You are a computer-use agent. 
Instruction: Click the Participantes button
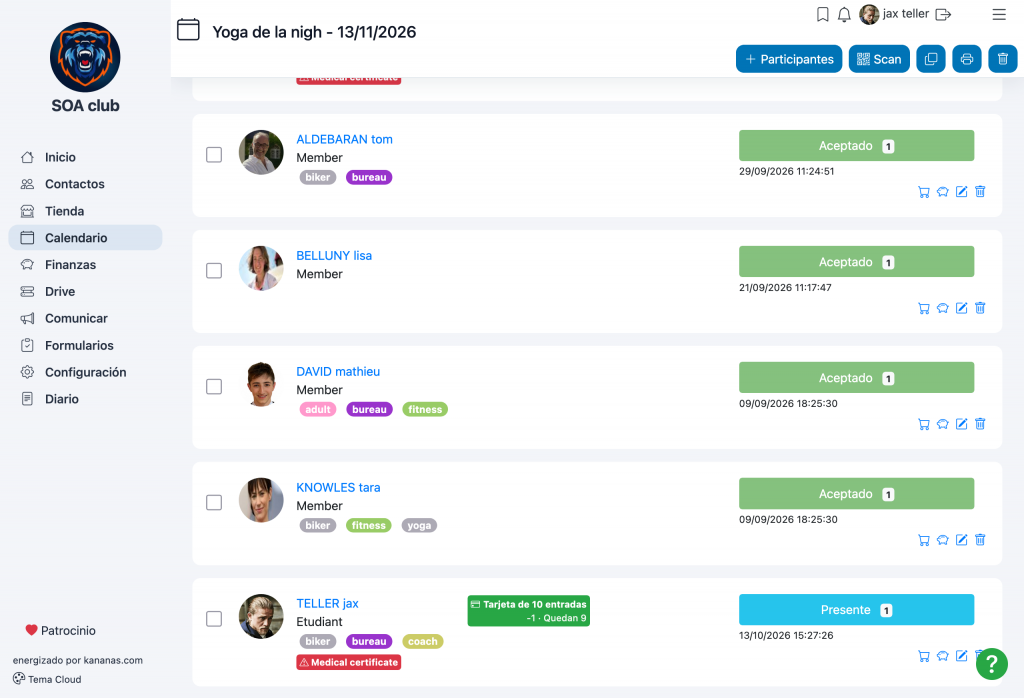pos(789,59)
